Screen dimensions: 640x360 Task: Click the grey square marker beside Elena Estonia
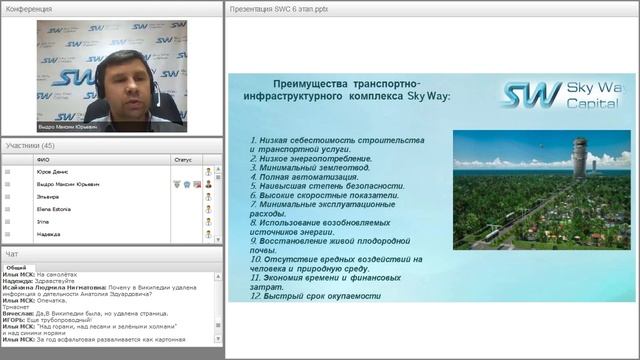7,209
